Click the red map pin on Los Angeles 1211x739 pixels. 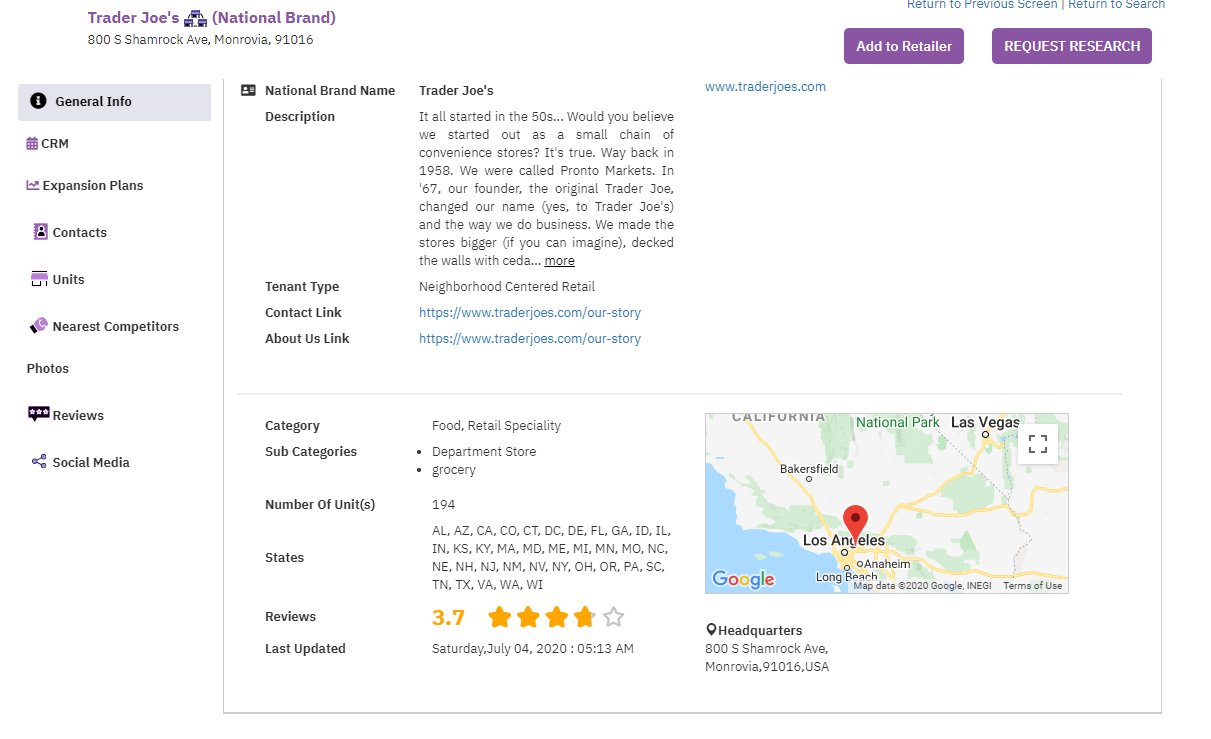tap(854, 526)
